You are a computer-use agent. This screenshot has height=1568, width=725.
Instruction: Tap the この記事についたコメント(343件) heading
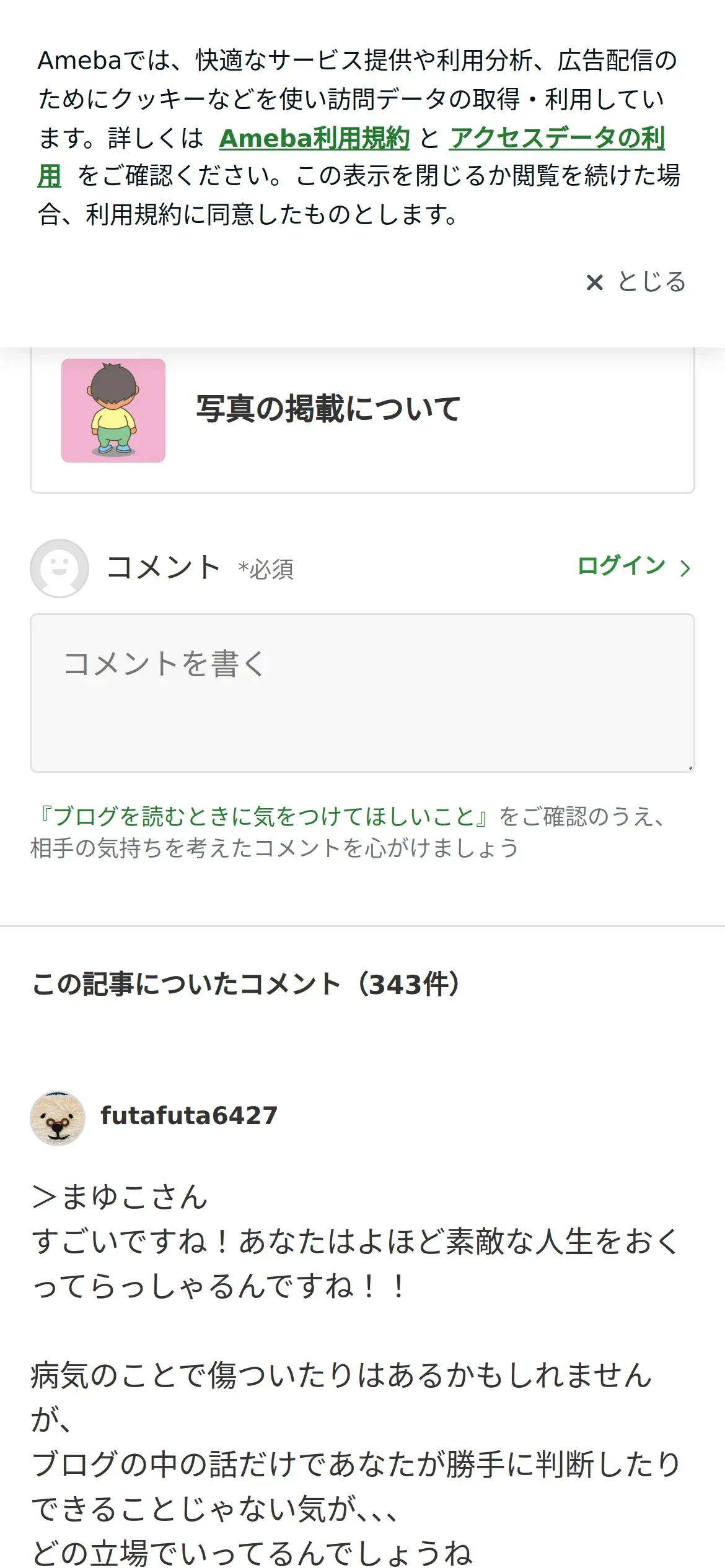[x=247, y=984]
